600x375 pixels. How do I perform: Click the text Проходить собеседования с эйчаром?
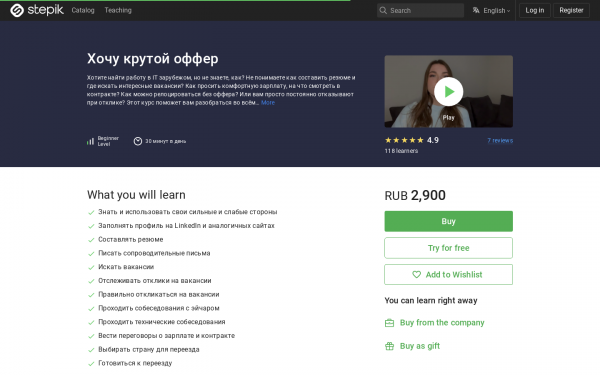point(159,308)
